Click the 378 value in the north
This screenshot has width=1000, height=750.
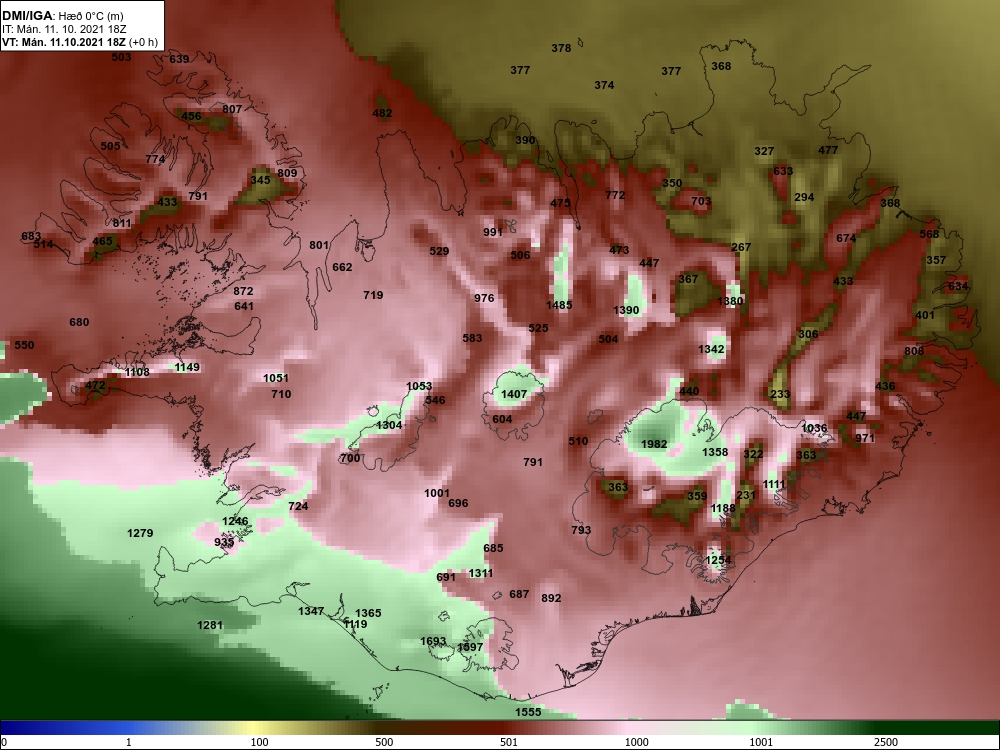tap(561, 48)
